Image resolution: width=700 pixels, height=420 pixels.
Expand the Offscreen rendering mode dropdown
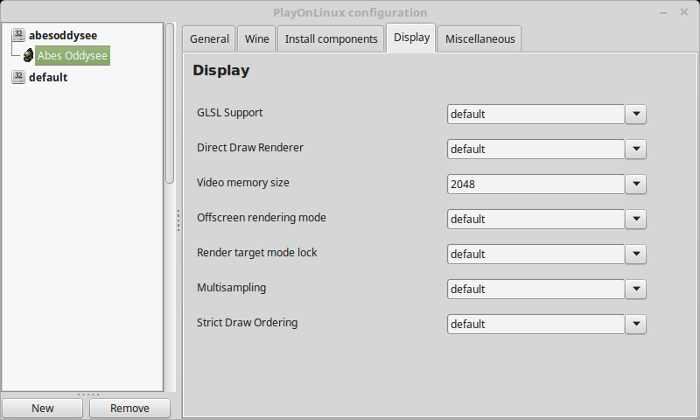[636, 219]
